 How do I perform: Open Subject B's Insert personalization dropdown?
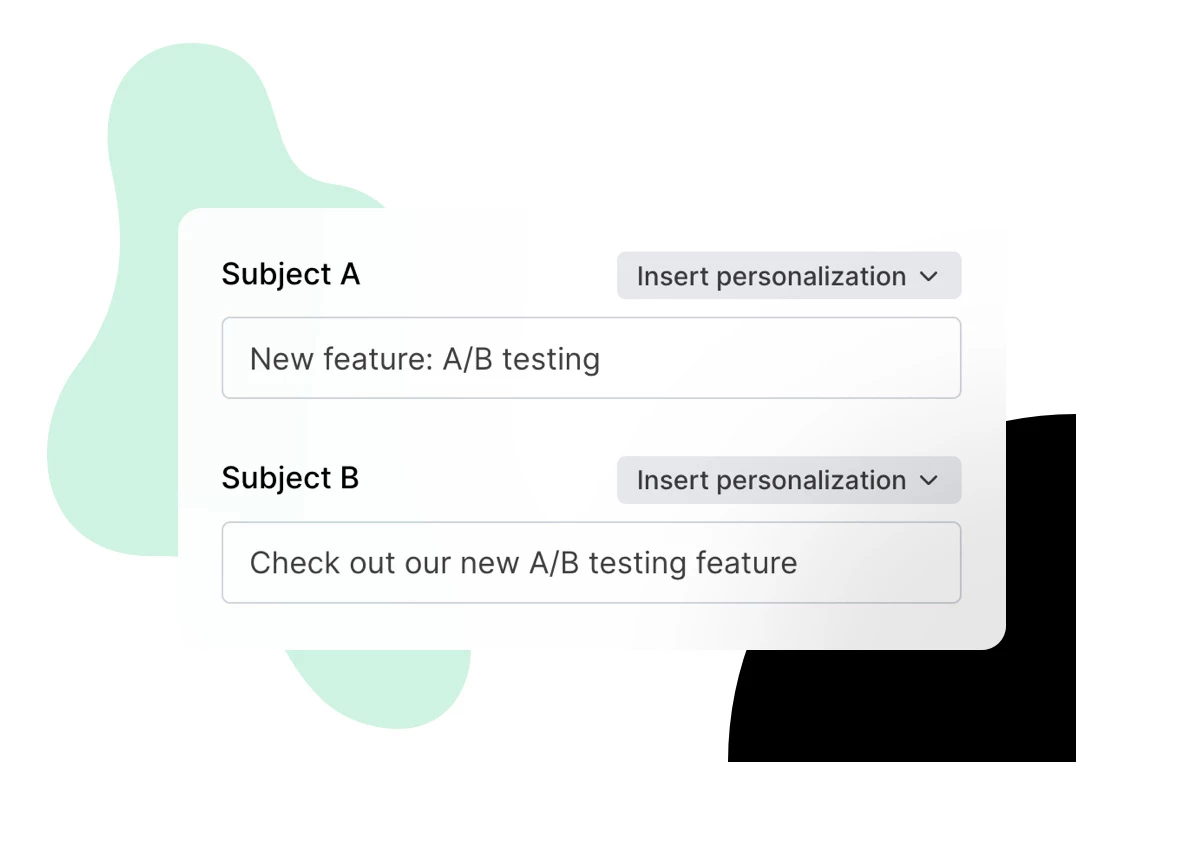point(788,480)
